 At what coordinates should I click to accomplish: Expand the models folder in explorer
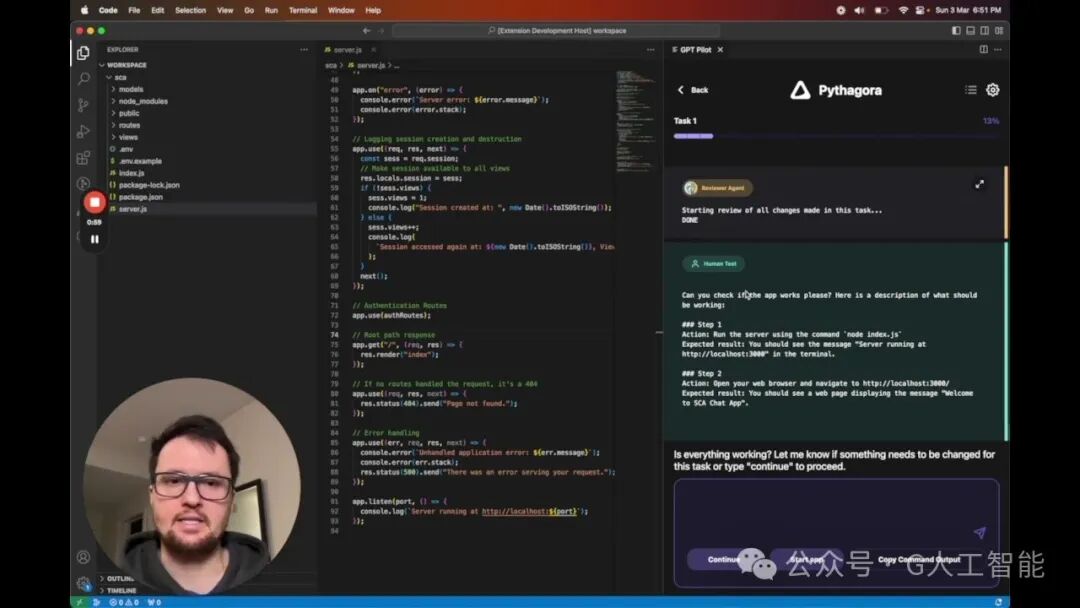pos(131,89)
